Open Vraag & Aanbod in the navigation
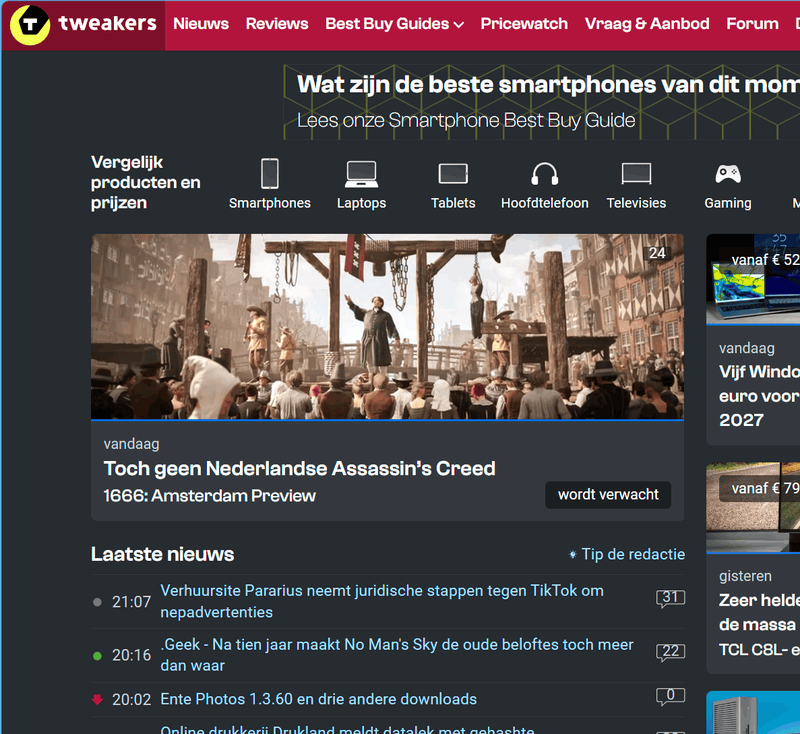 pyautogui.click(x=647, y=24)
